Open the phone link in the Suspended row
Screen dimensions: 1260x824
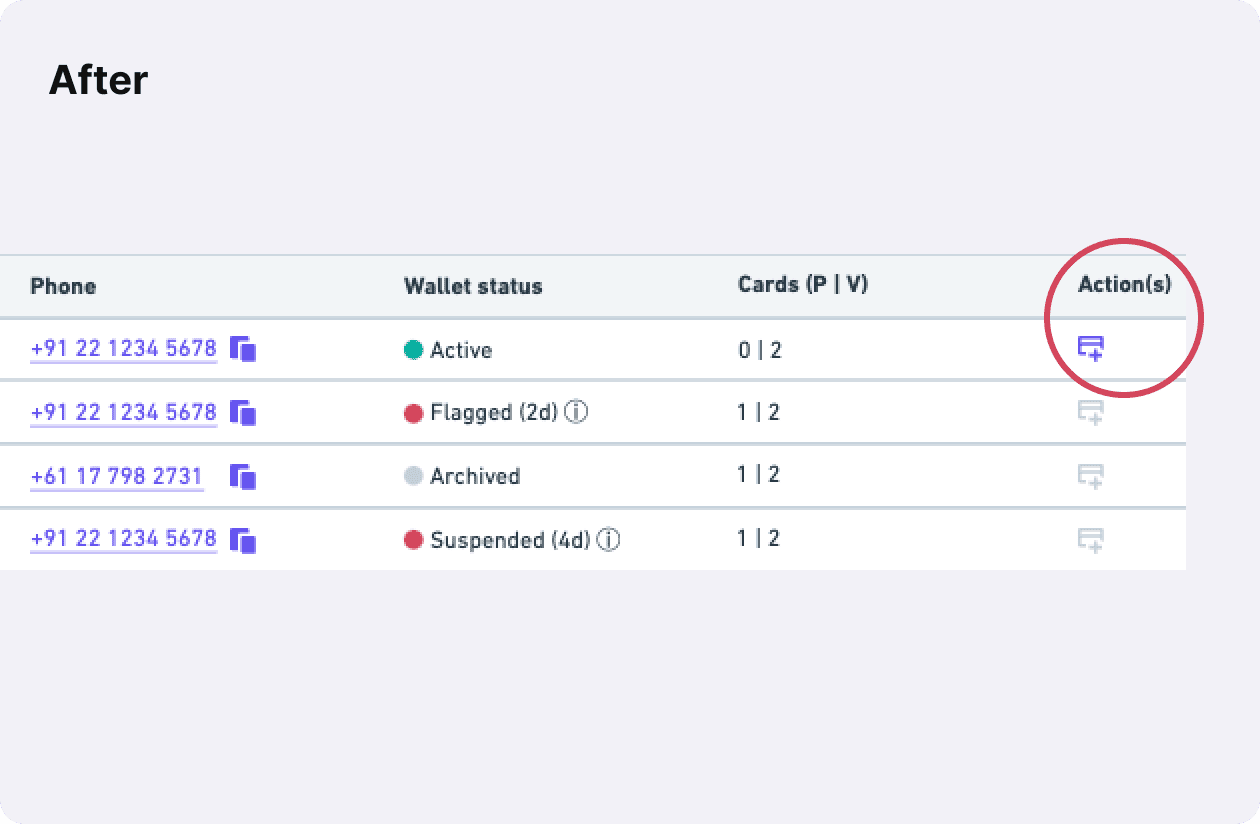tap(124, 539)
